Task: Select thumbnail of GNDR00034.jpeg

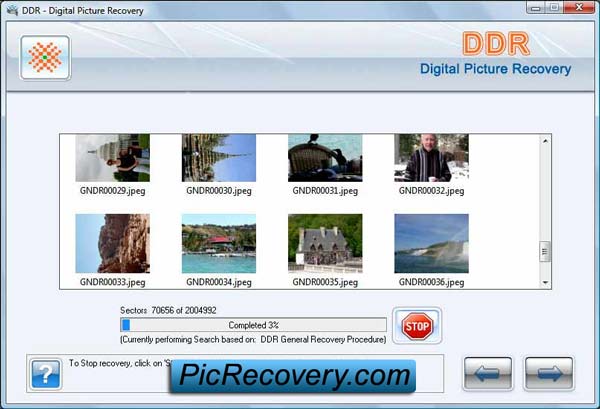Action: tap(219, 243)
